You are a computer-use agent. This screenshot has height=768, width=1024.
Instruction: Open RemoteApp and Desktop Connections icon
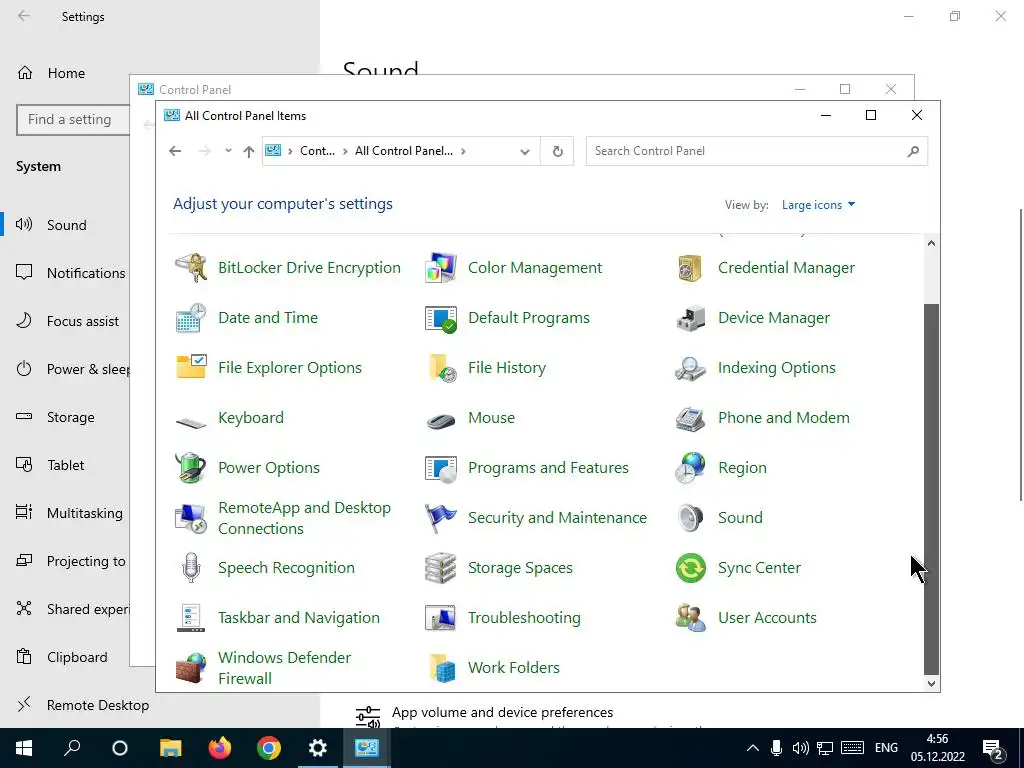click(x=191, y=518)
